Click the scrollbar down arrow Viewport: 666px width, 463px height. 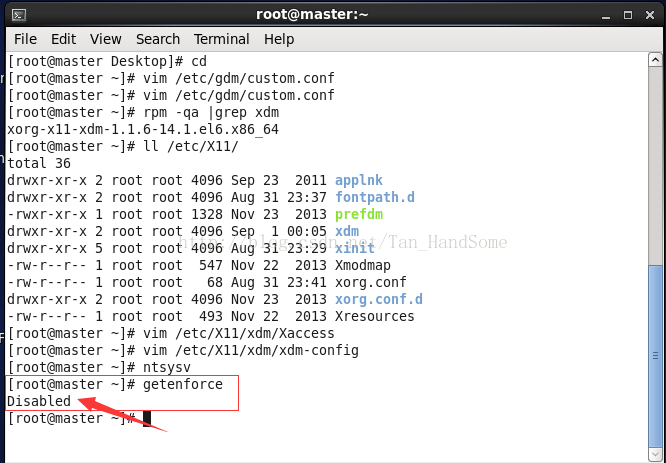655,453
